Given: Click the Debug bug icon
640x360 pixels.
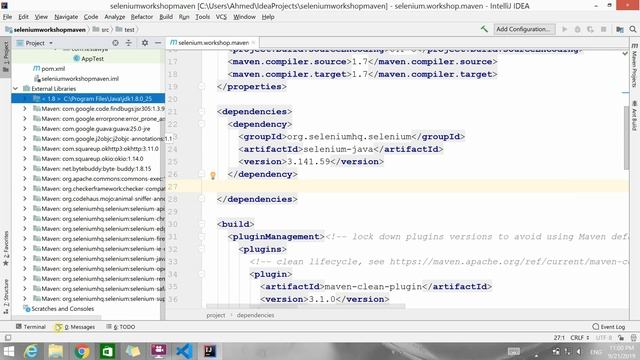Looking at the screenshot, I should pos(578,29).
